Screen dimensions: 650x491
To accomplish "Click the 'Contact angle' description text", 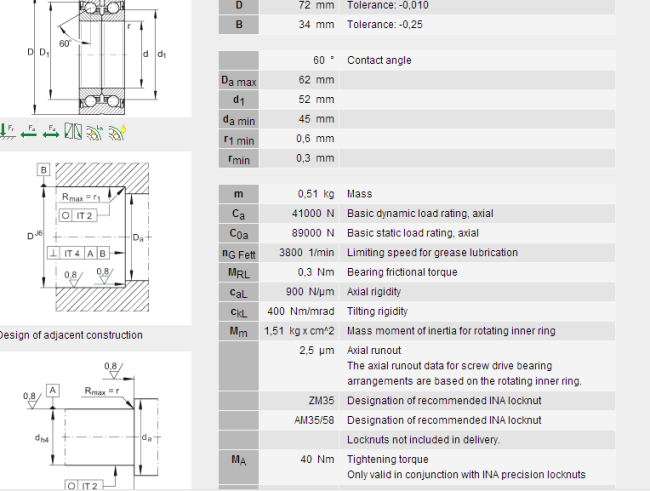I will (379, 61).
